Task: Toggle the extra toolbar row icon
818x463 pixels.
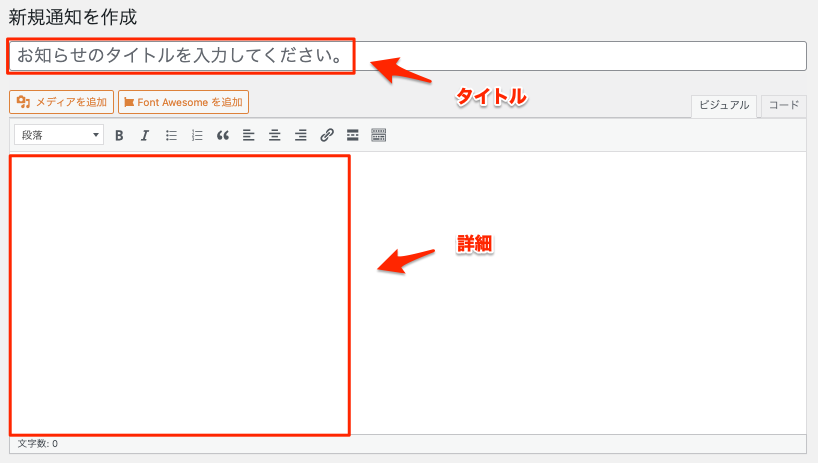Action: [x=379, y=135]
